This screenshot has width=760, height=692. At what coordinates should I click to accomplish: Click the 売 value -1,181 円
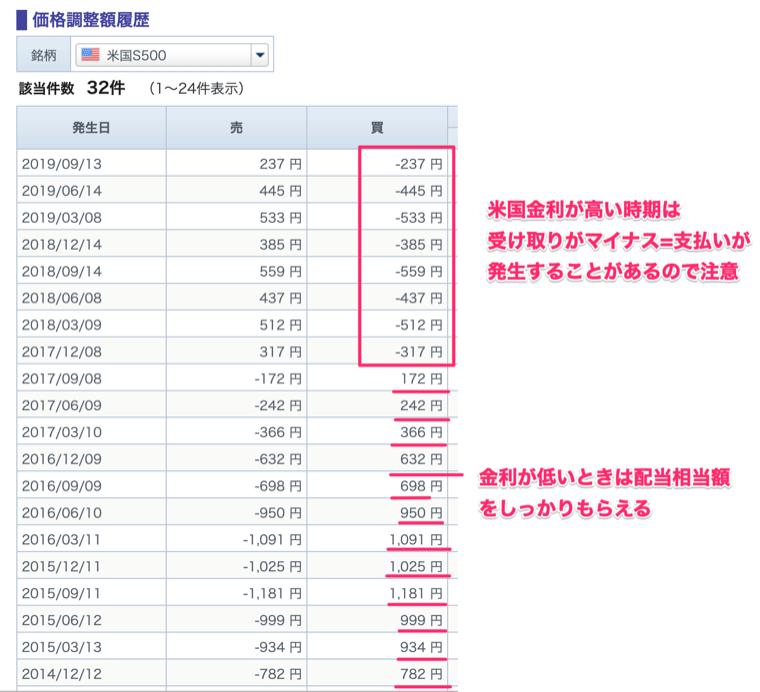[x=272, y=593]
